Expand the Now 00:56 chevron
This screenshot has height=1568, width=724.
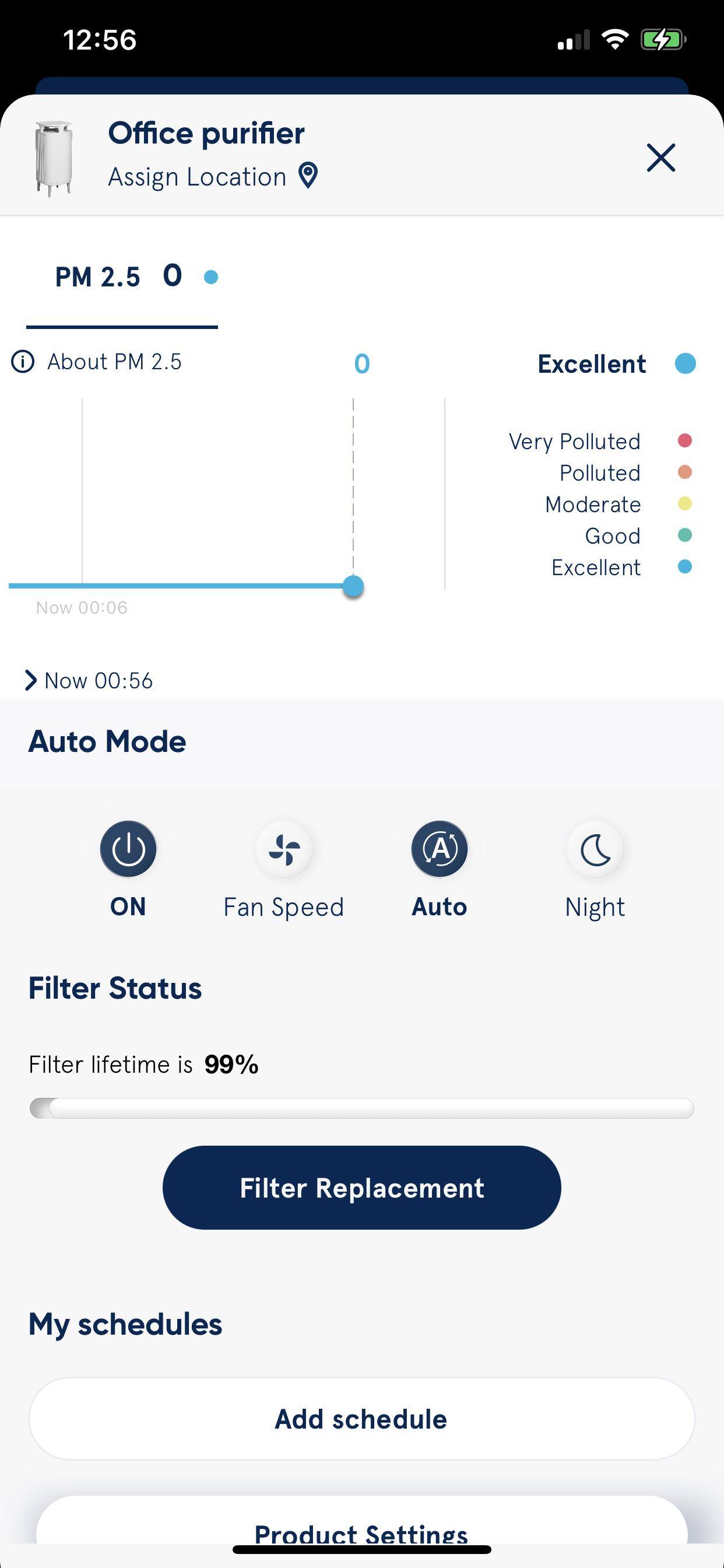pos(30,681)
